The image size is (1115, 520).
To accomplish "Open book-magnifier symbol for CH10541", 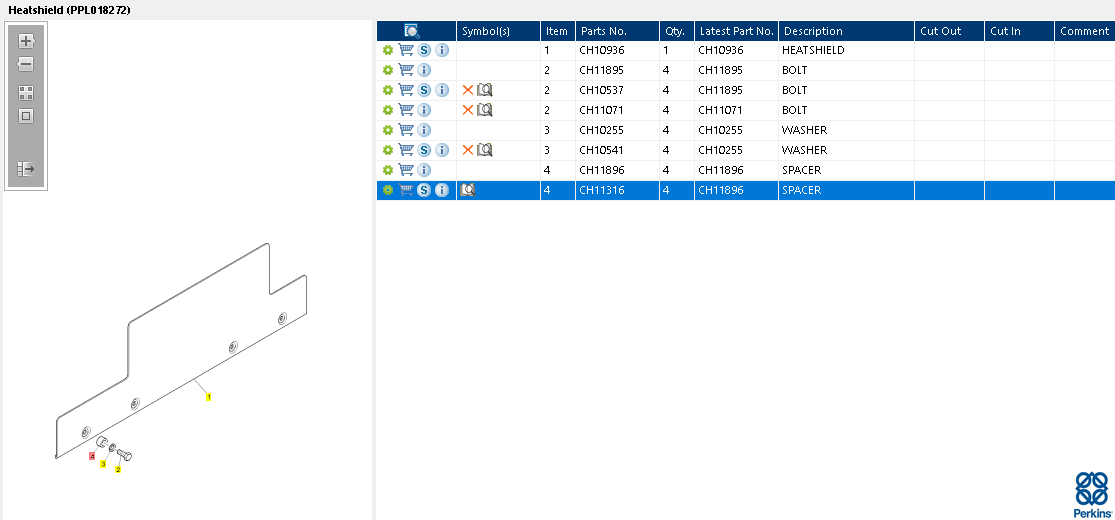I will tap(485, 149).
